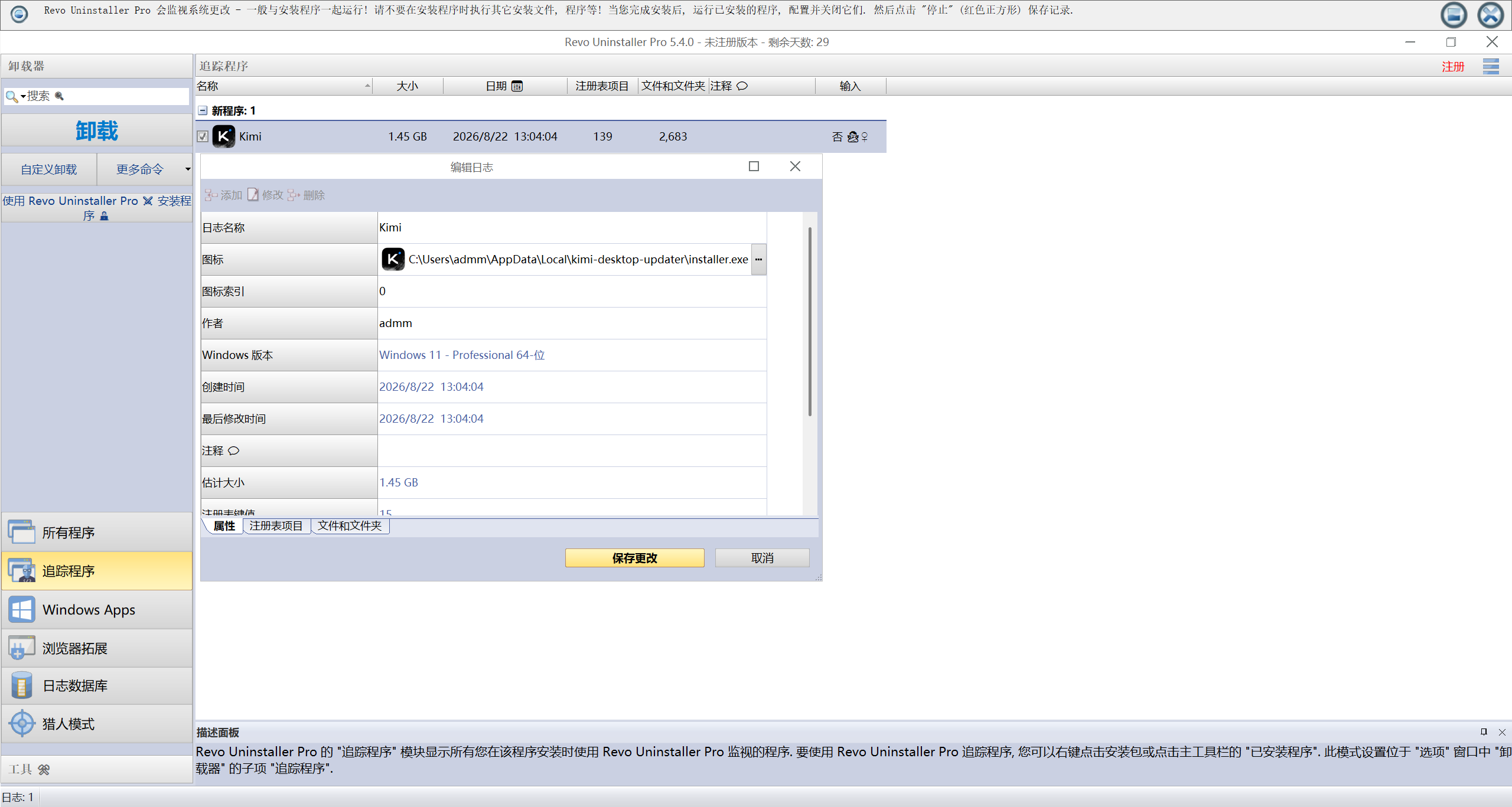Click the red Register link
The height and width of the screenshot is (807, 1512).
(1453, 66)
